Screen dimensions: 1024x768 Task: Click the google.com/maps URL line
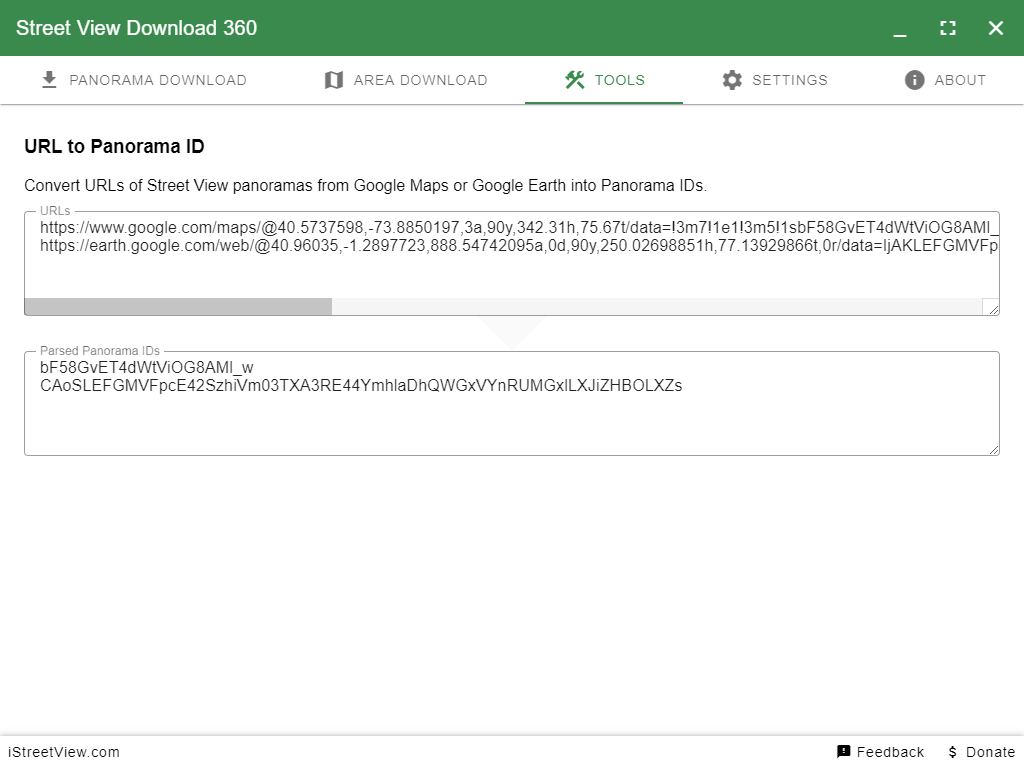[519, 227]
